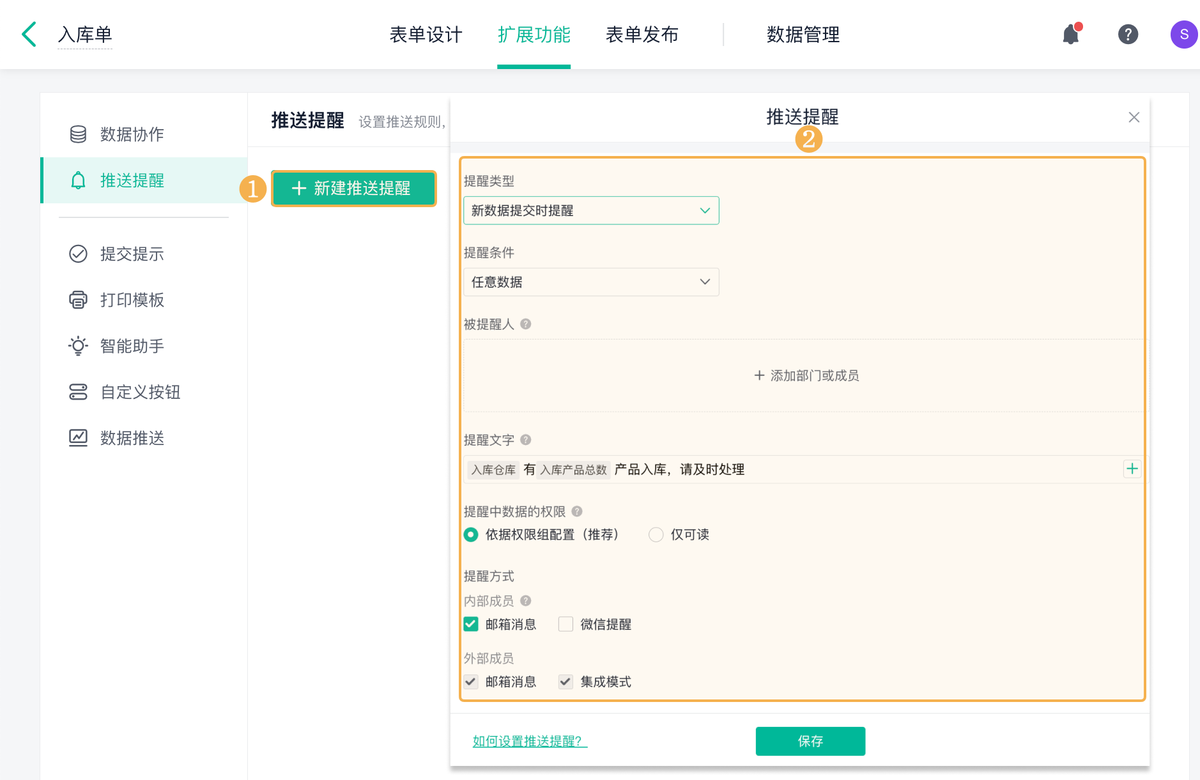1200x780 pixels.
Task: Select the 仅可读 radio option
Action: (x=656, y=535)
